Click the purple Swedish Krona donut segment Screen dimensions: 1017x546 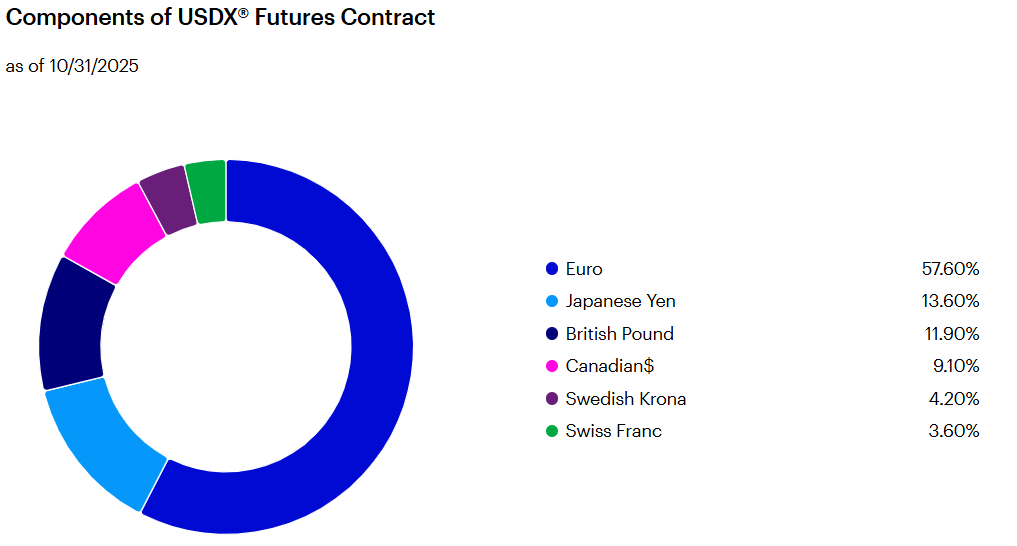(166, 199)
